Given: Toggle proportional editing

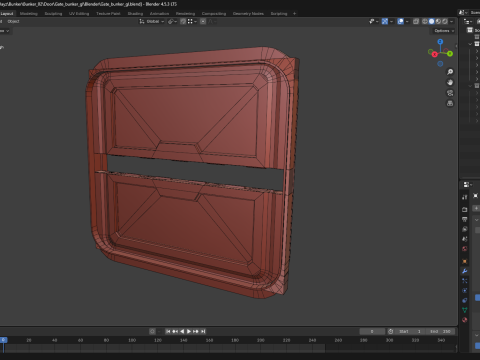Looking at the screenshot, I should [203, 21].
